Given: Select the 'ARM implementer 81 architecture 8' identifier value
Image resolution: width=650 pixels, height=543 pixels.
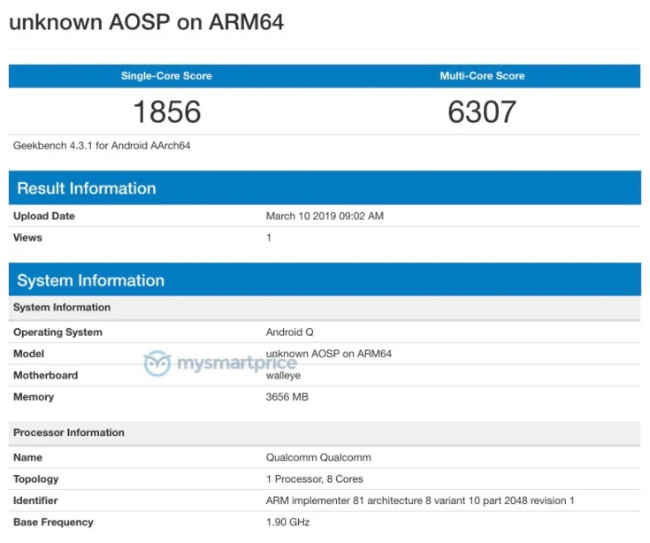Looking at the screenshot, I should (x=420, y=500).
